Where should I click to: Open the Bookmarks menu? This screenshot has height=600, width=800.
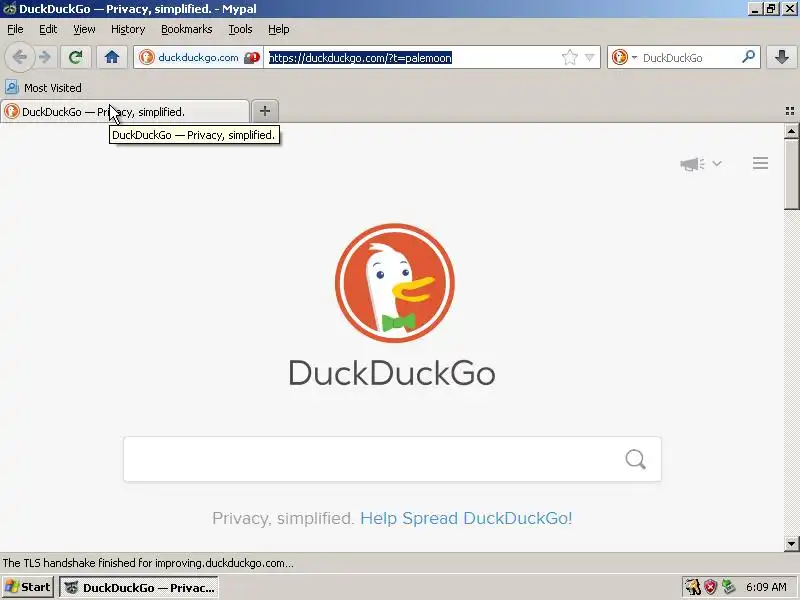187,29
